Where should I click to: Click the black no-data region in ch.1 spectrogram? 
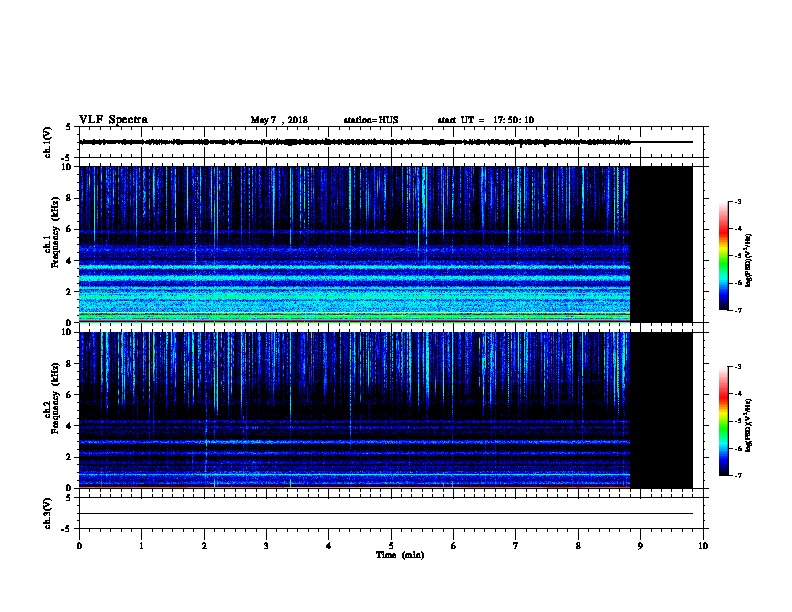(x=661, y=244)
